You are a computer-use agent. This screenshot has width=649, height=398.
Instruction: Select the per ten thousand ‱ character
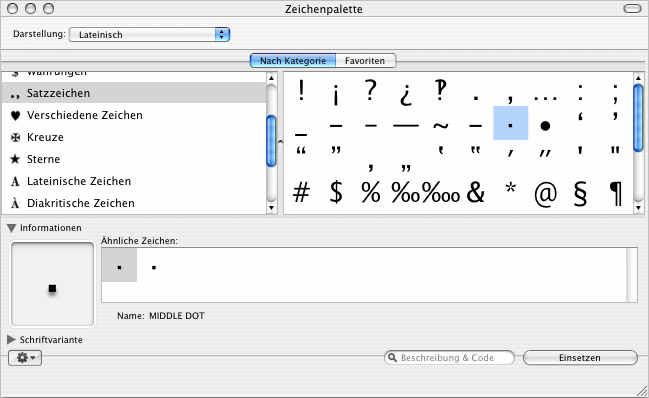click(441, 192)
